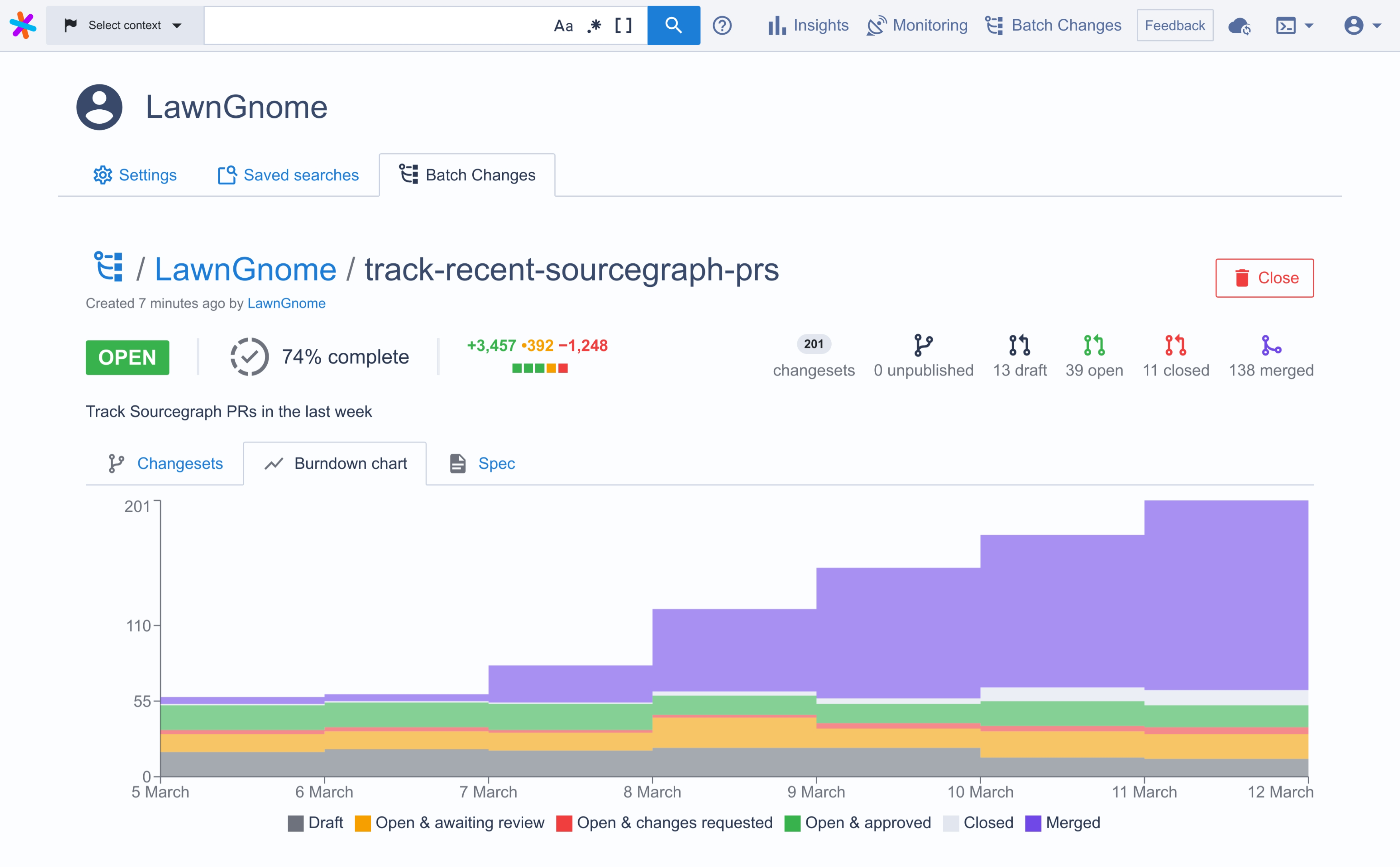The image size is (1400, 867).
Task: Open Monitoring in the top navigation
Action: tap(917, 25)
